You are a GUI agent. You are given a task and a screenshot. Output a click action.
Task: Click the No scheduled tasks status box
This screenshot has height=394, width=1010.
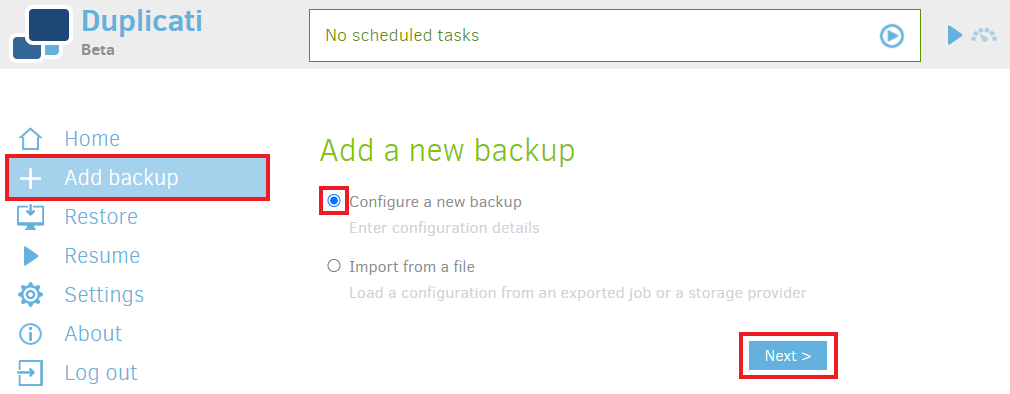(615, 35)
